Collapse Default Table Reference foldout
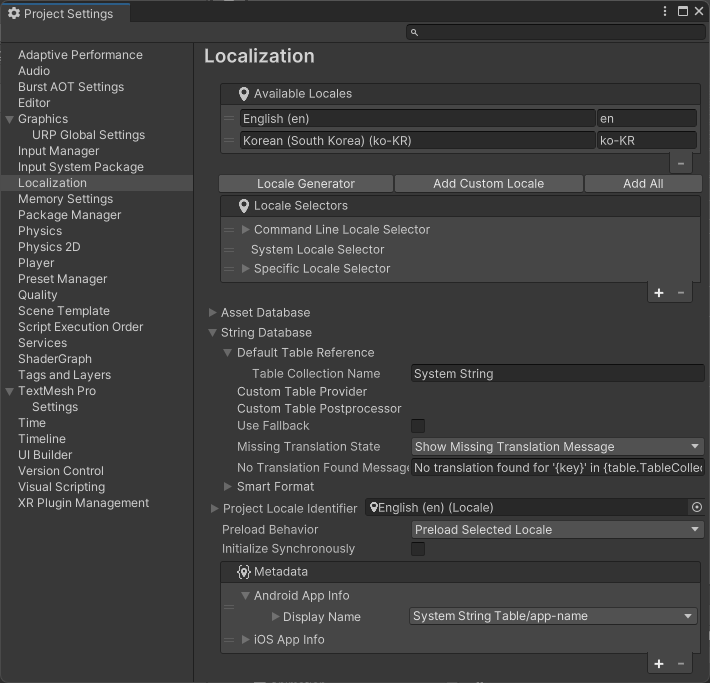Image resolution: width=710 pixels, height=683 pixels. pos(228,353)
